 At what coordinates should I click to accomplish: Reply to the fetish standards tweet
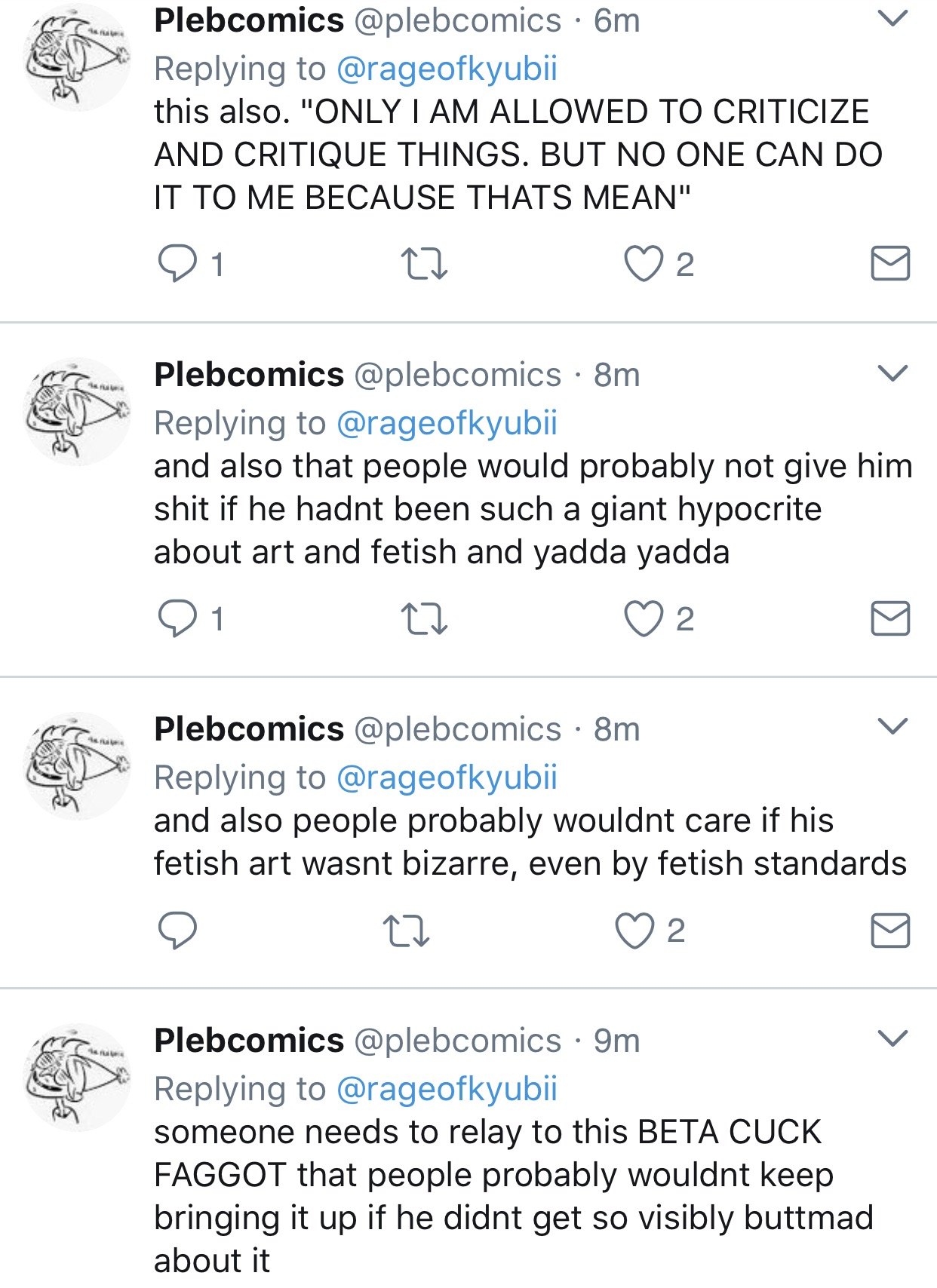coord(177,931)
